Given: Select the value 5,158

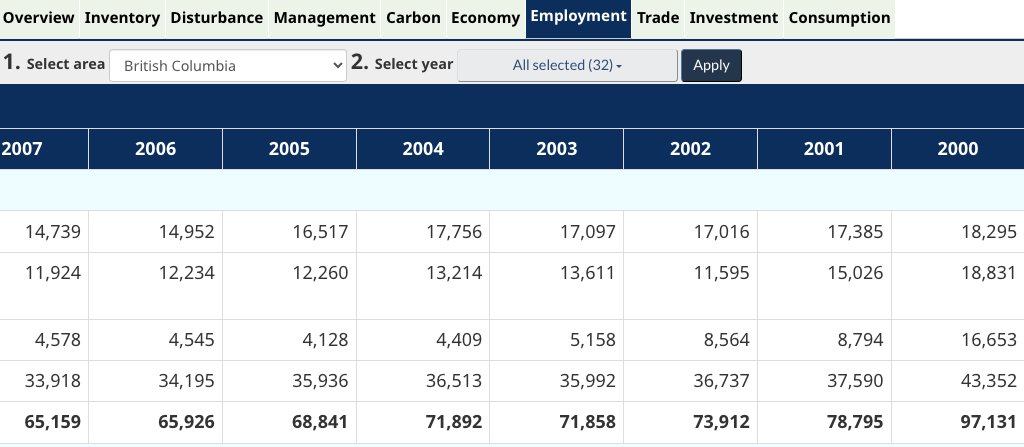Looking at the screenshot, I should [593, 340].
